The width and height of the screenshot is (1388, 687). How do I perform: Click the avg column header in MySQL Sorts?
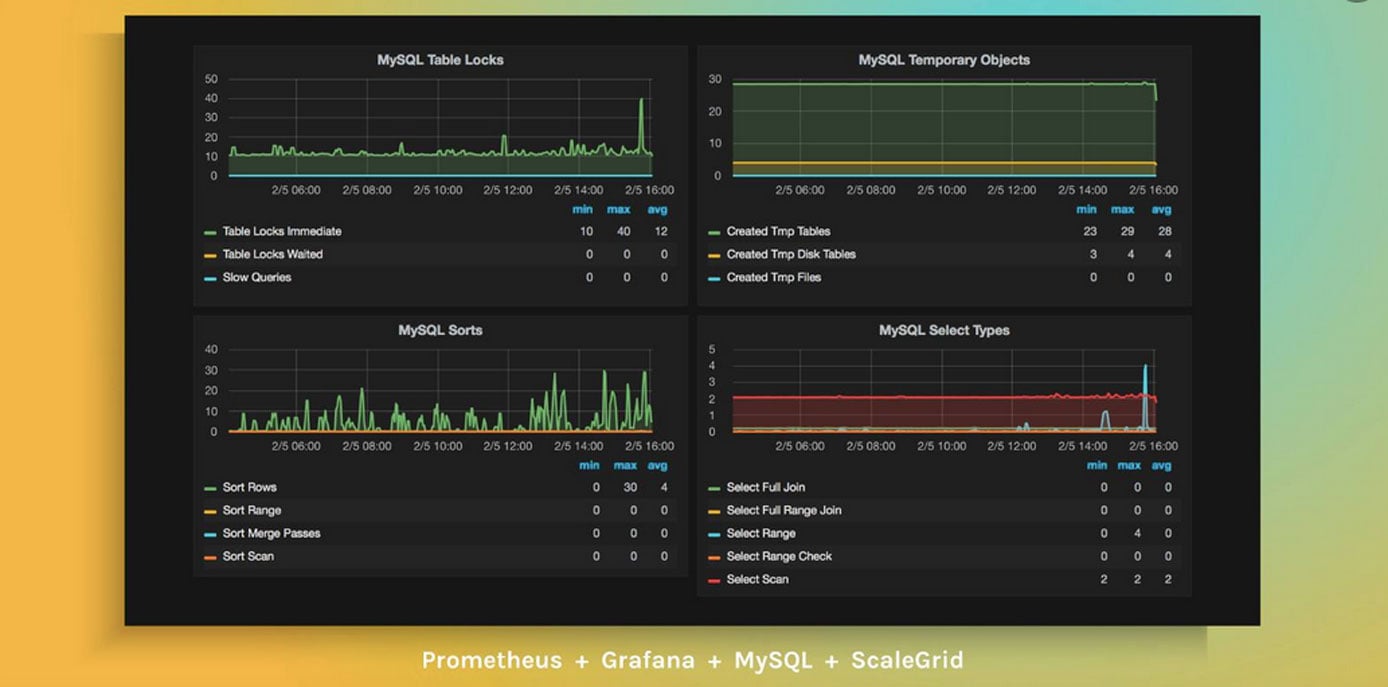pos(658,465)
